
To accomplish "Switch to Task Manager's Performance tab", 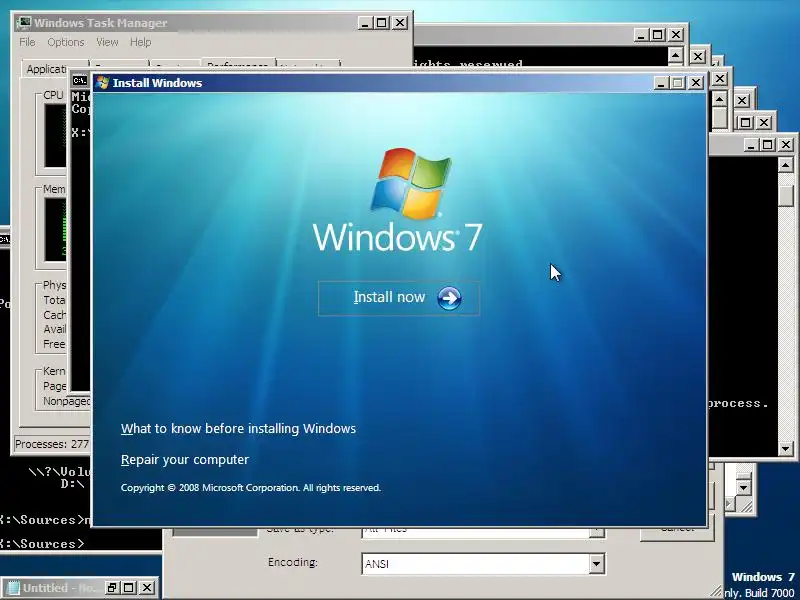I will tap(238, 65).
